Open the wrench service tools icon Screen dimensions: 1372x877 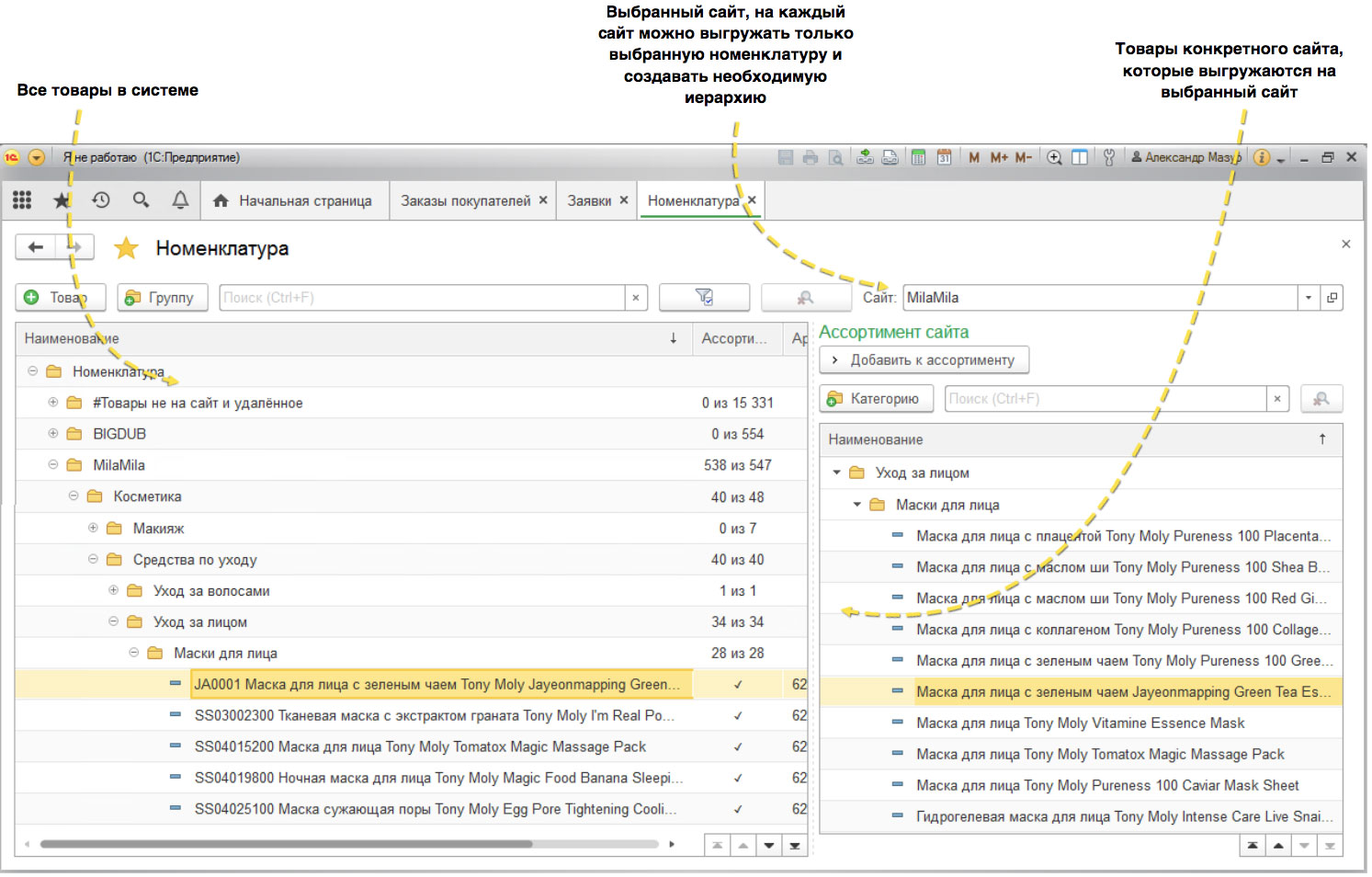click(1109, 157)
